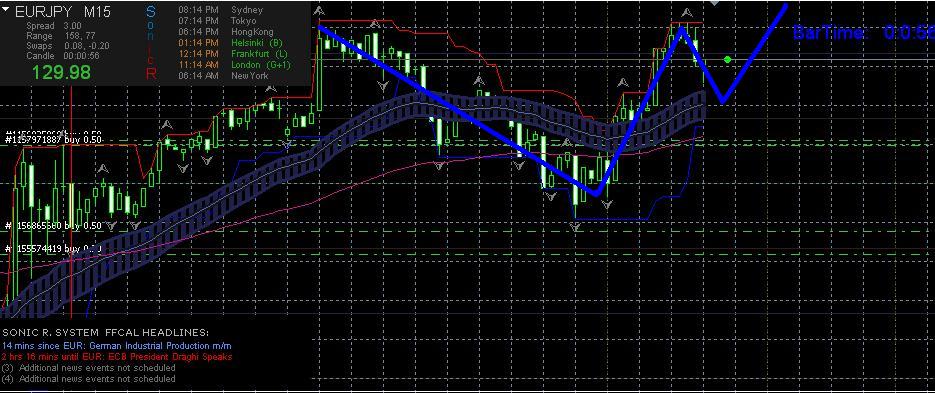Select the vertical Sonic R logo
The image size is (935, 393).
(151, 42)
